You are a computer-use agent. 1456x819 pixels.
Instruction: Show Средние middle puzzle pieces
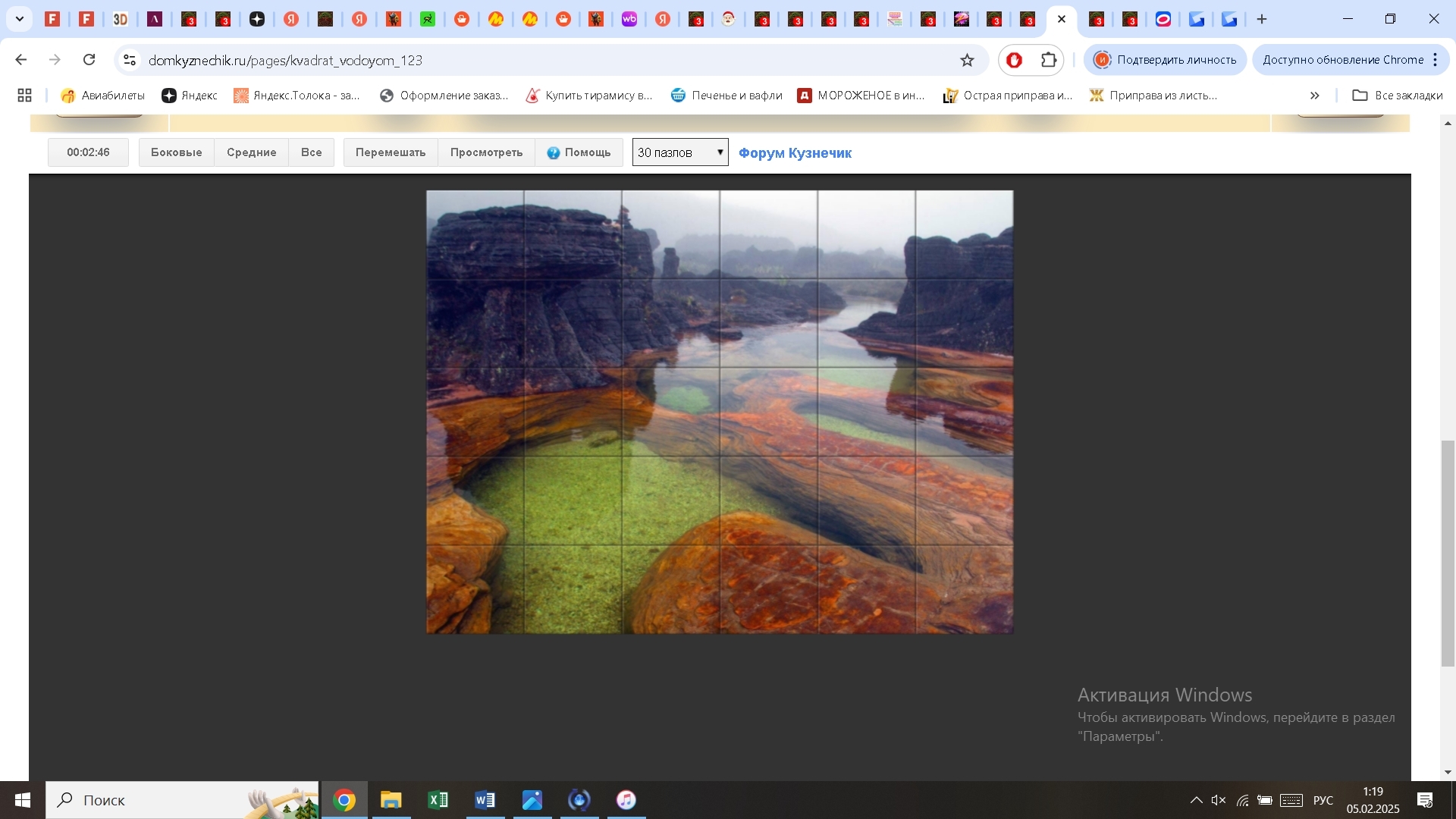pos(251,152)
